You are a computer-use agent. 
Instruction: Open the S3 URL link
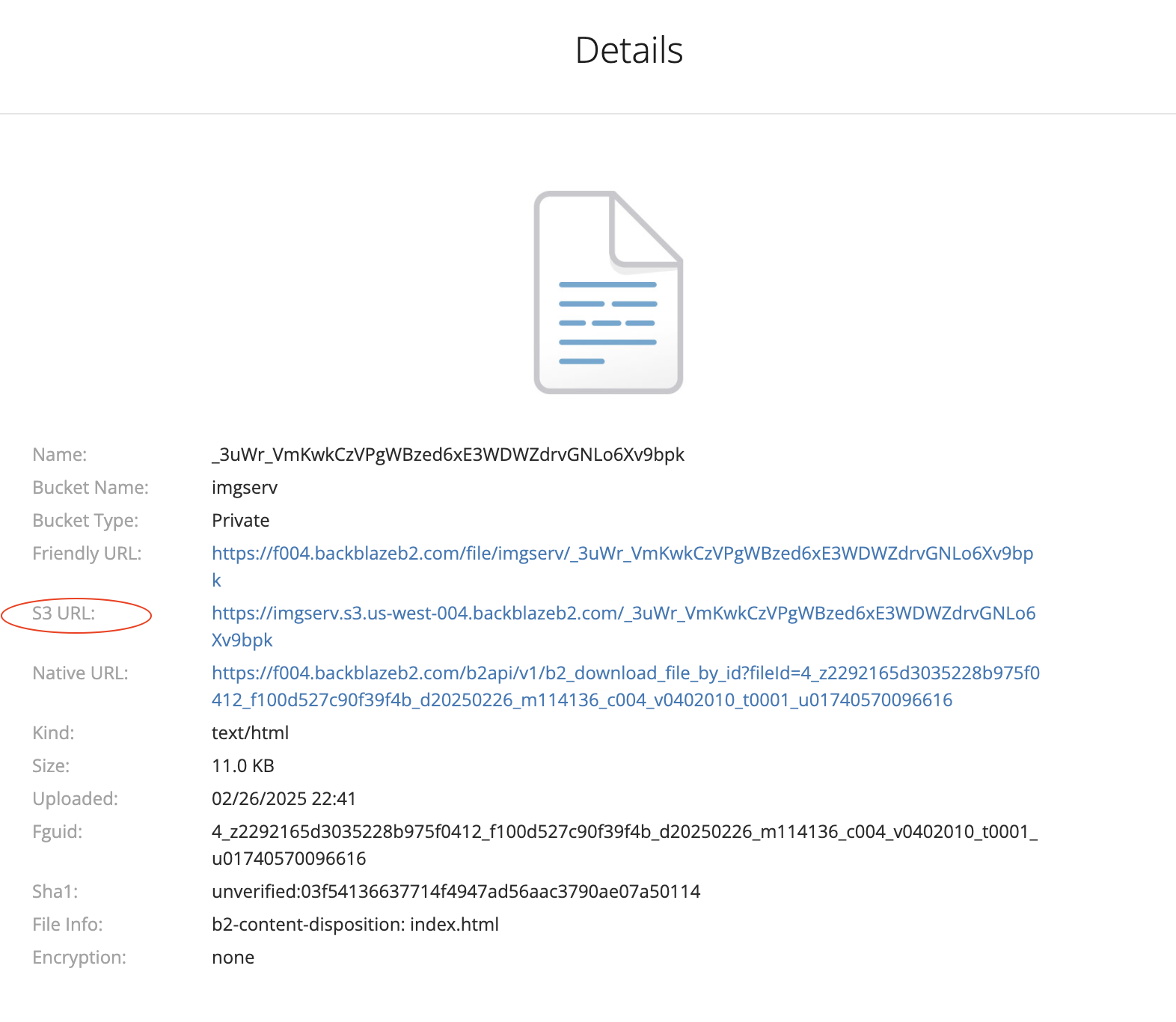point(623,613)
